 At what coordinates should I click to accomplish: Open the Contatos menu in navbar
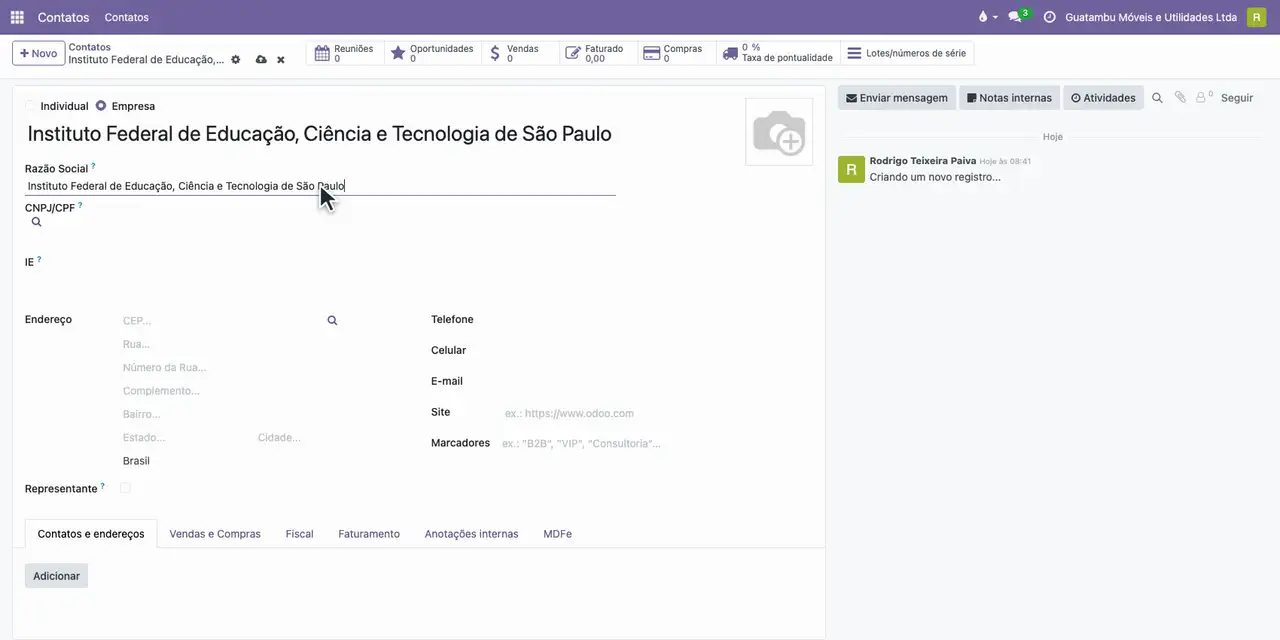click(x=127, y=17)
